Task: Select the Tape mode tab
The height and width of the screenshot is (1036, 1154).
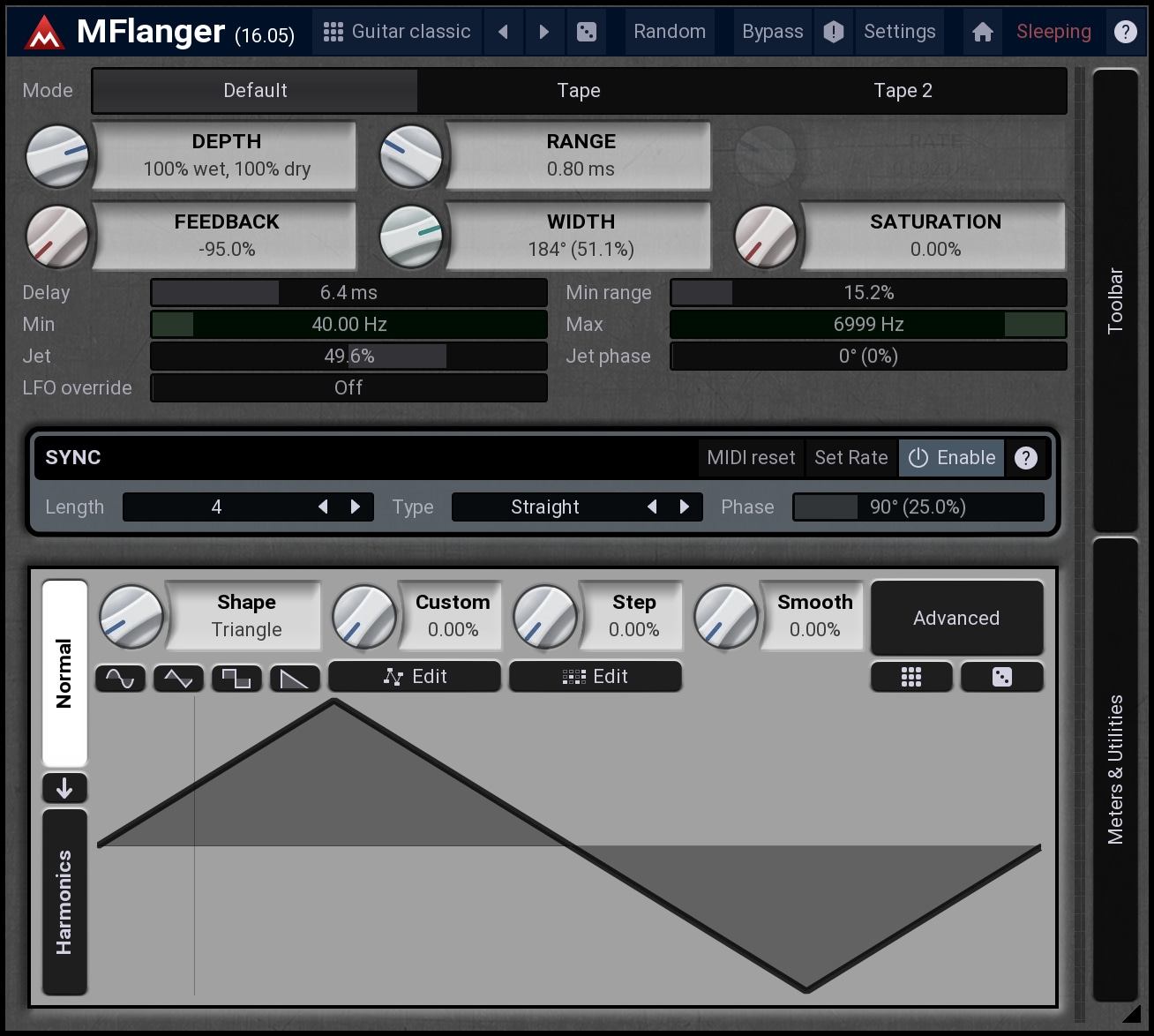Action: coord(579,90)
